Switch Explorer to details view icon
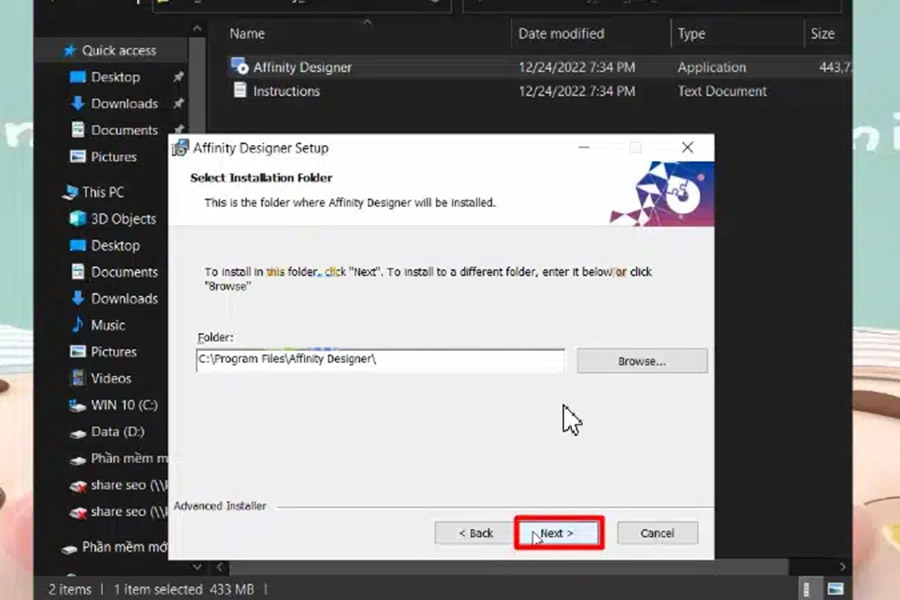The width and height of the screenshot is (900, 600). 806,589
